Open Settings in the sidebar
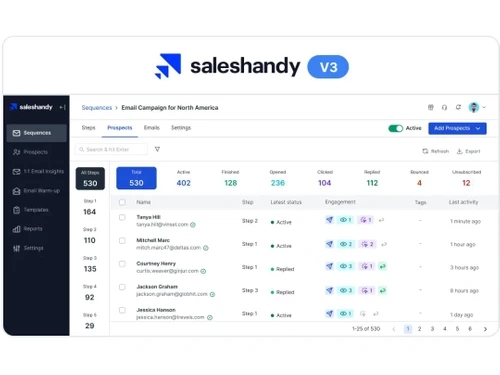 [28, 248]
